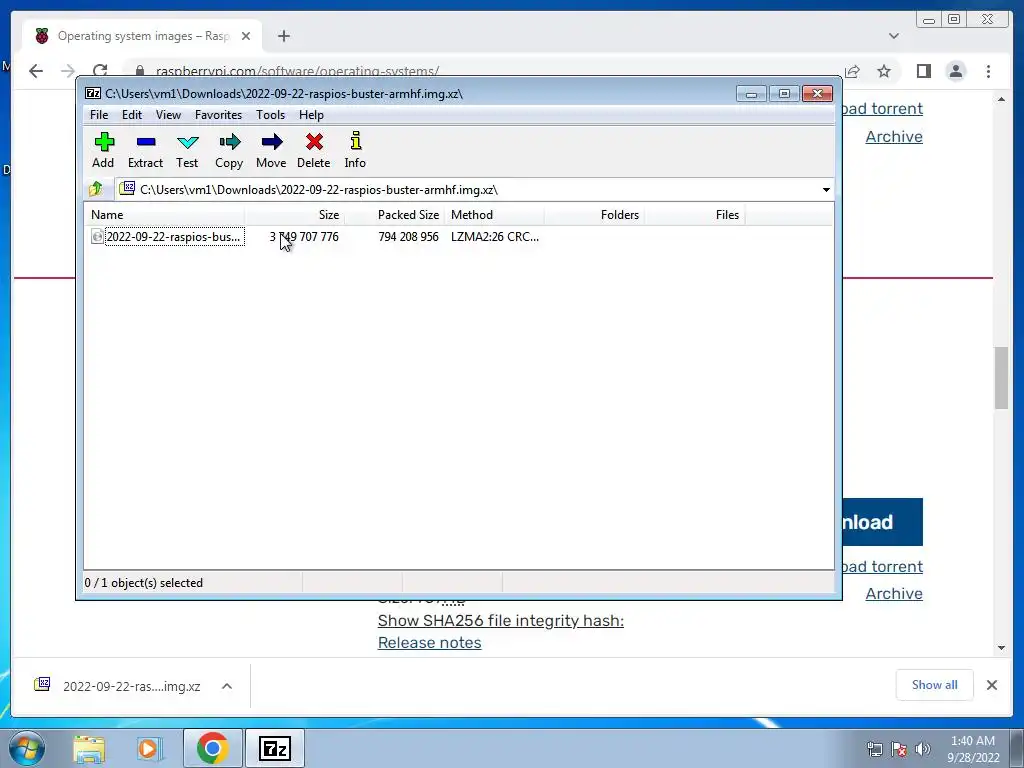Expand options chevron for the downloaded file

pyautogui.click(x=227, y=686)
